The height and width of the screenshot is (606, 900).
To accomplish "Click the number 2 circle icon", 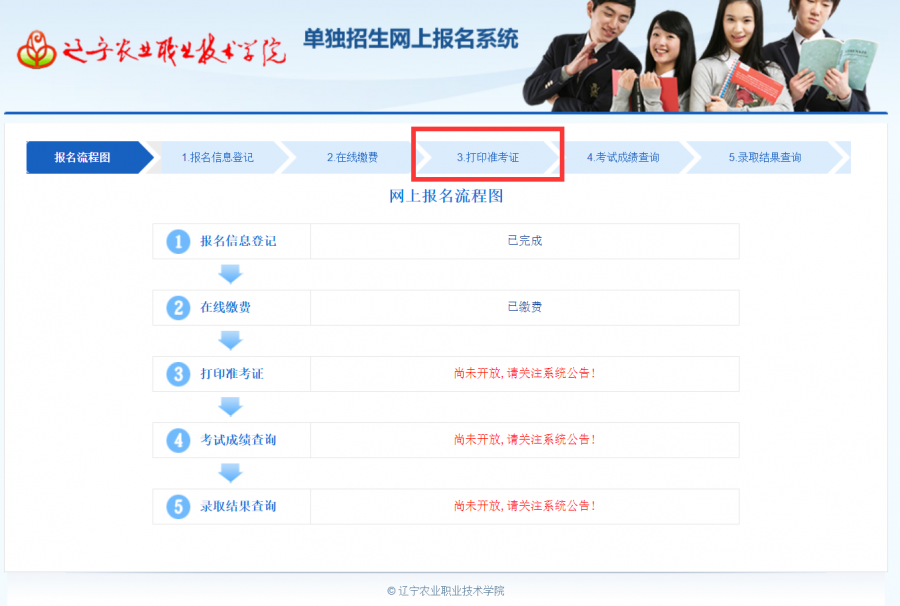I will [179, 308].
